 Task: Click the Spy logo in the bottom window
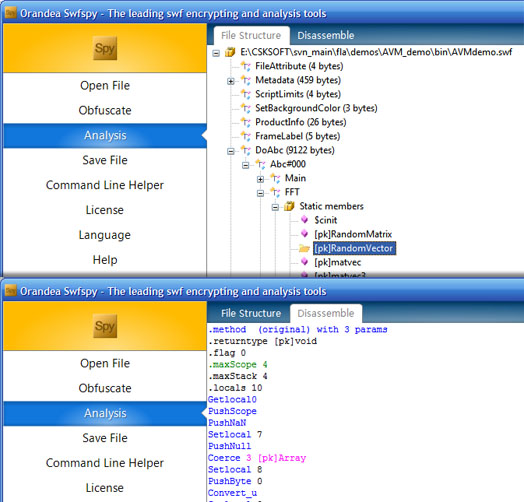tap(105, 326)
